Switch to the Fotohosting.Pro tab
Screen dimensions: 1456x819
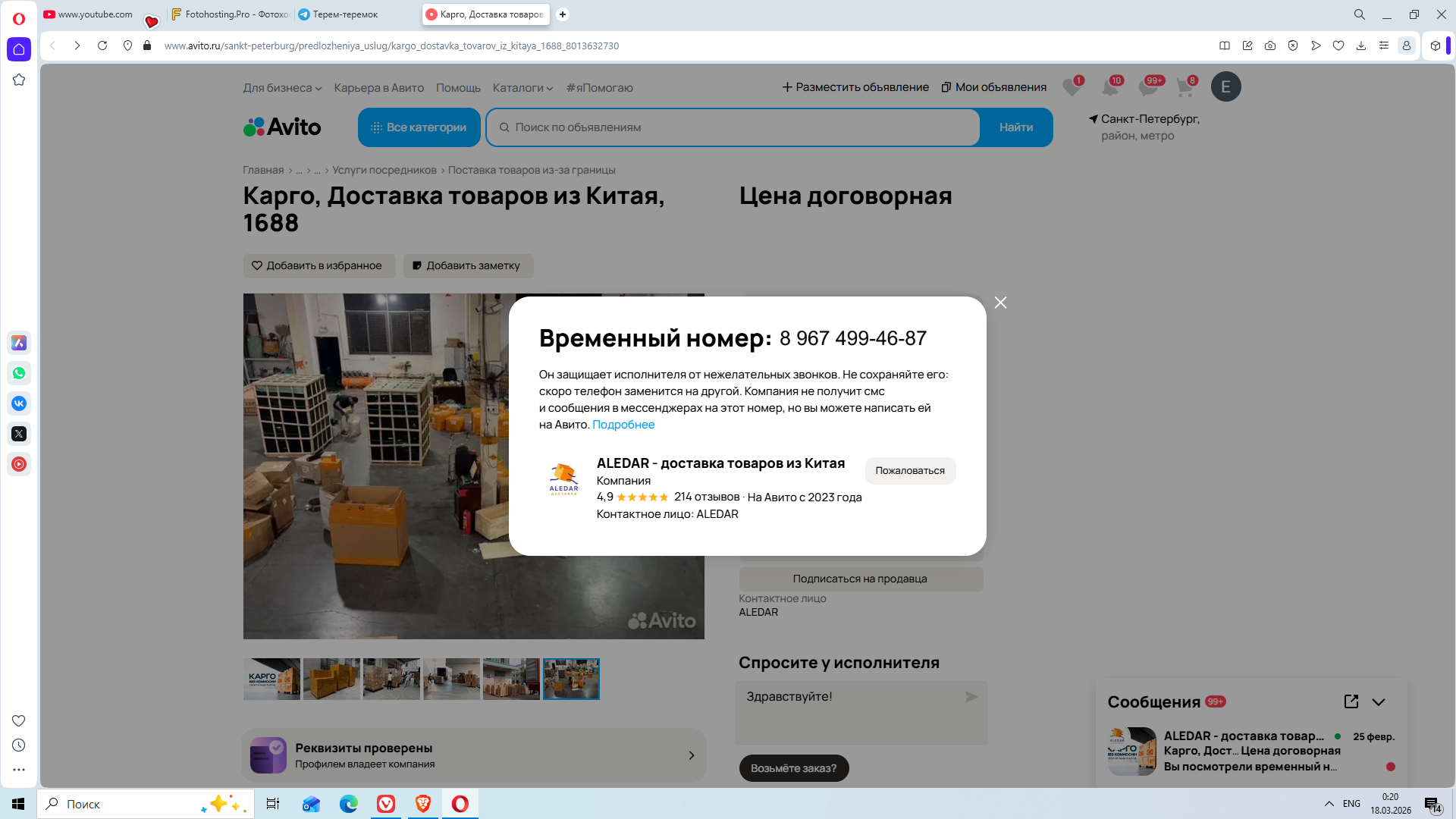pos(231,14)
